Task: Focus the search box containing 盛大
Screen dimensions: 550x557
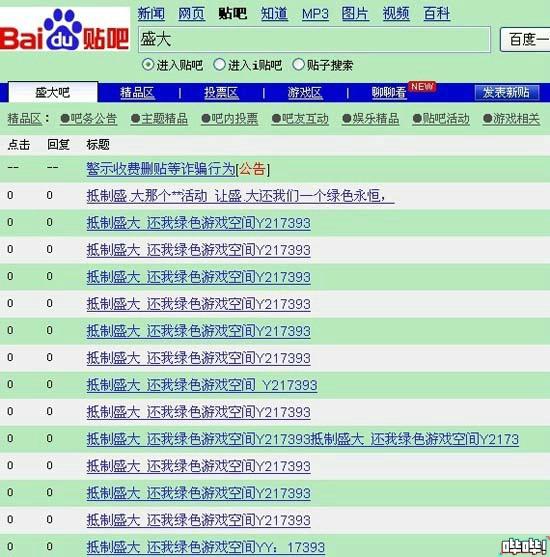Action: [314, 39]
